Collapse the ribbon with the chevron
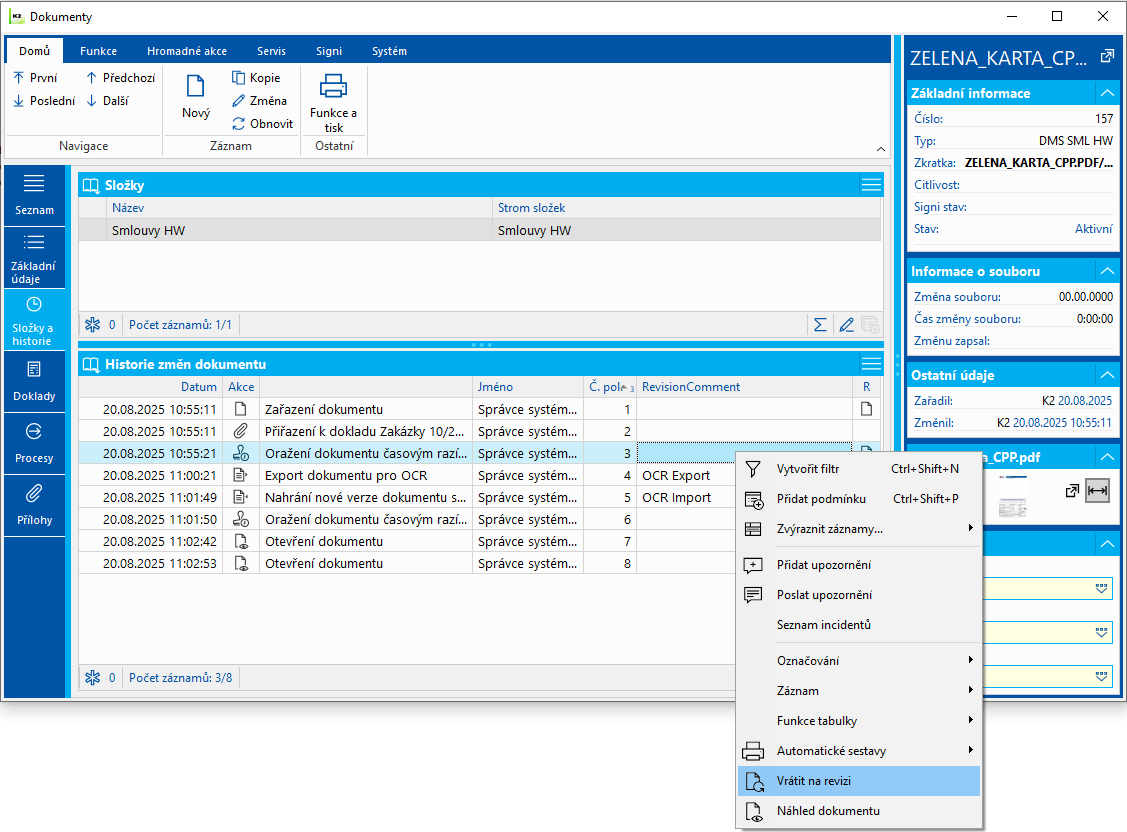The image size is (1127, 832). pos(881,149)
